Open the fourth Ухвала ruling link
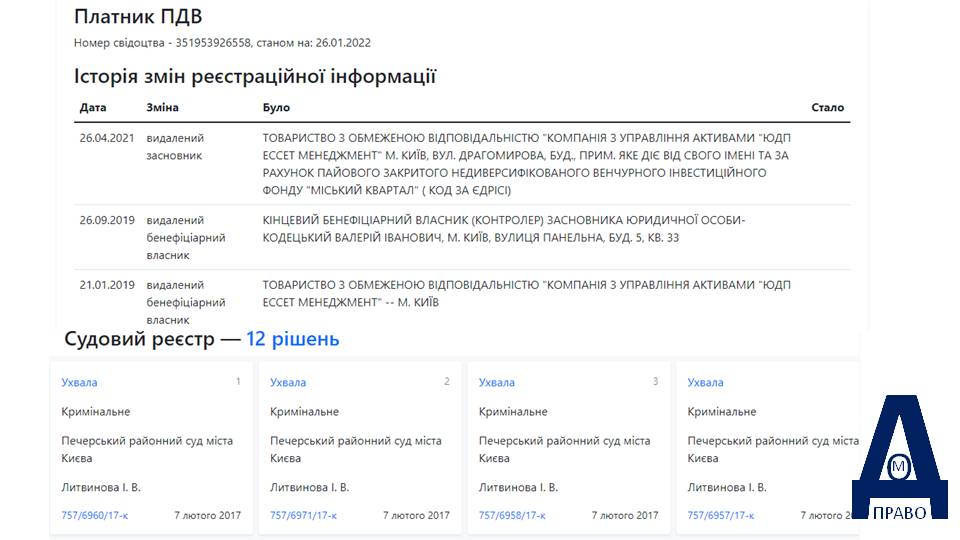Image resolution: width=960 pixels, height=540 pixels. click(x=705, y=382)
